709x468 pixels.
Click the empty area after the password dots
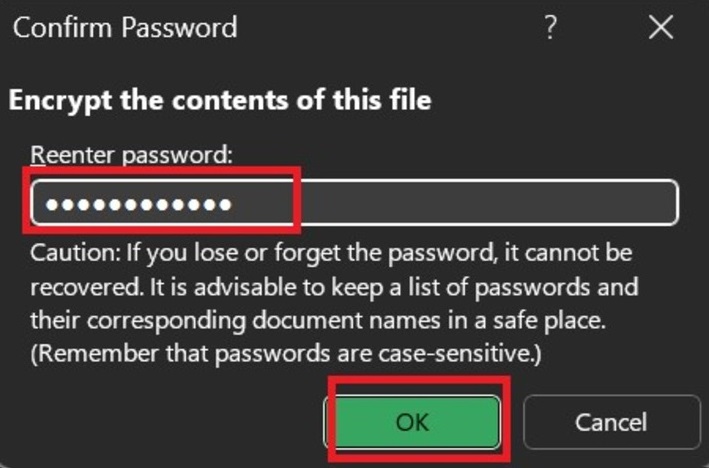[480, 204]
